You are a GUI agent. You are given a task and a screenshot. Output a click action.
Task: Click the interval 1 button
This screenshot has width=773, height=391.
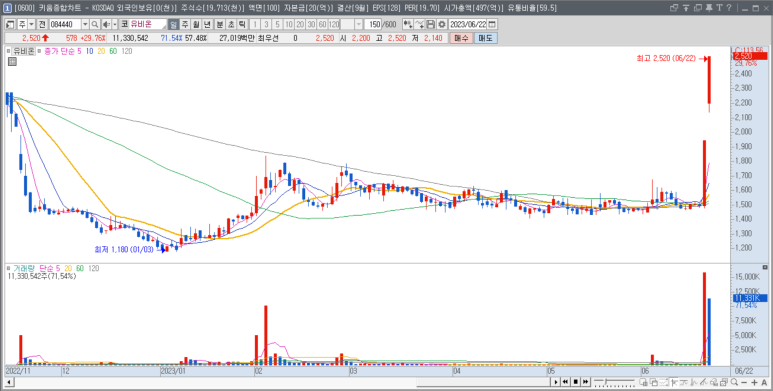[x=255, y=24]
